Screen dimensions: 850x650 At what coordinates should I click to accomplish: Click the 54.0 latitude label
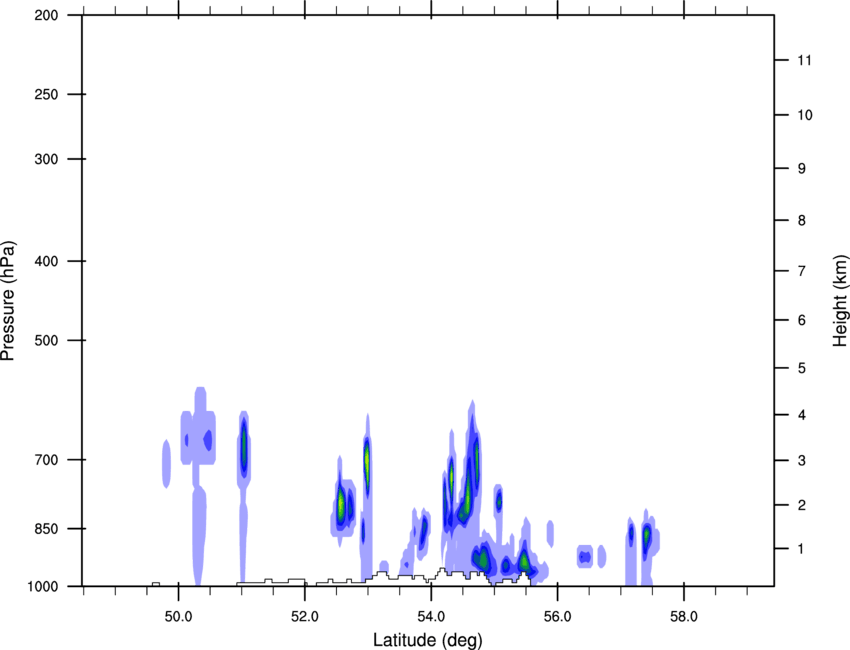coord(431,617)
